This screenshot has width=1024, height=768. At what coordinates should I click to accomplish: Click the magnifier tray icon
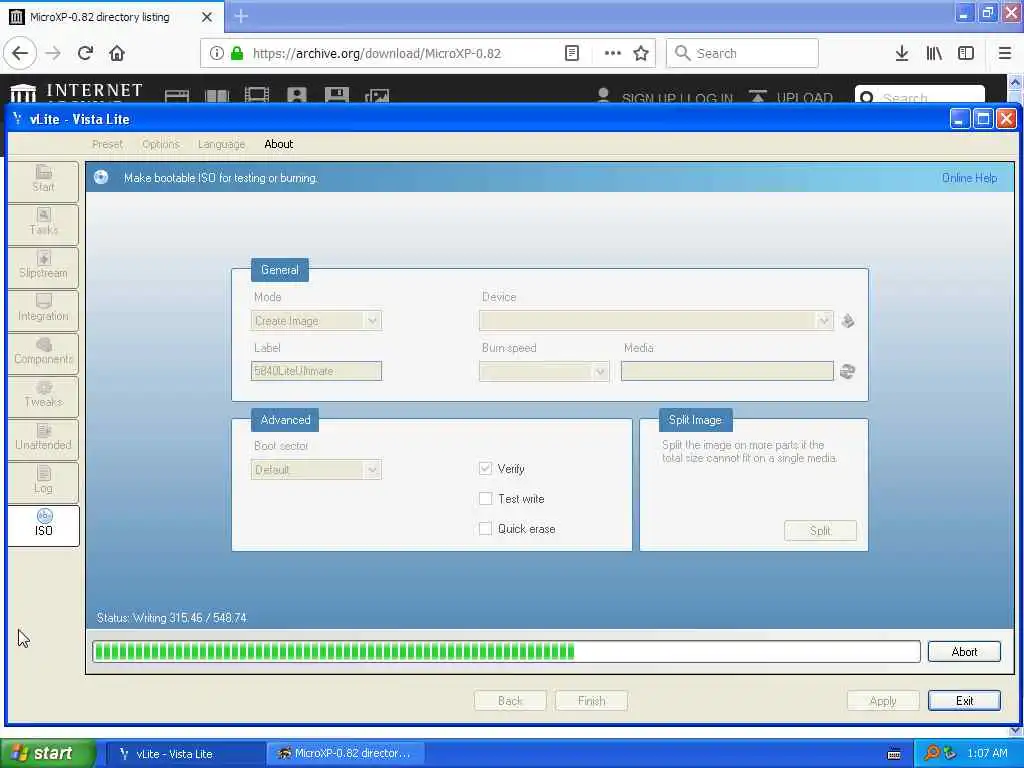931,754
